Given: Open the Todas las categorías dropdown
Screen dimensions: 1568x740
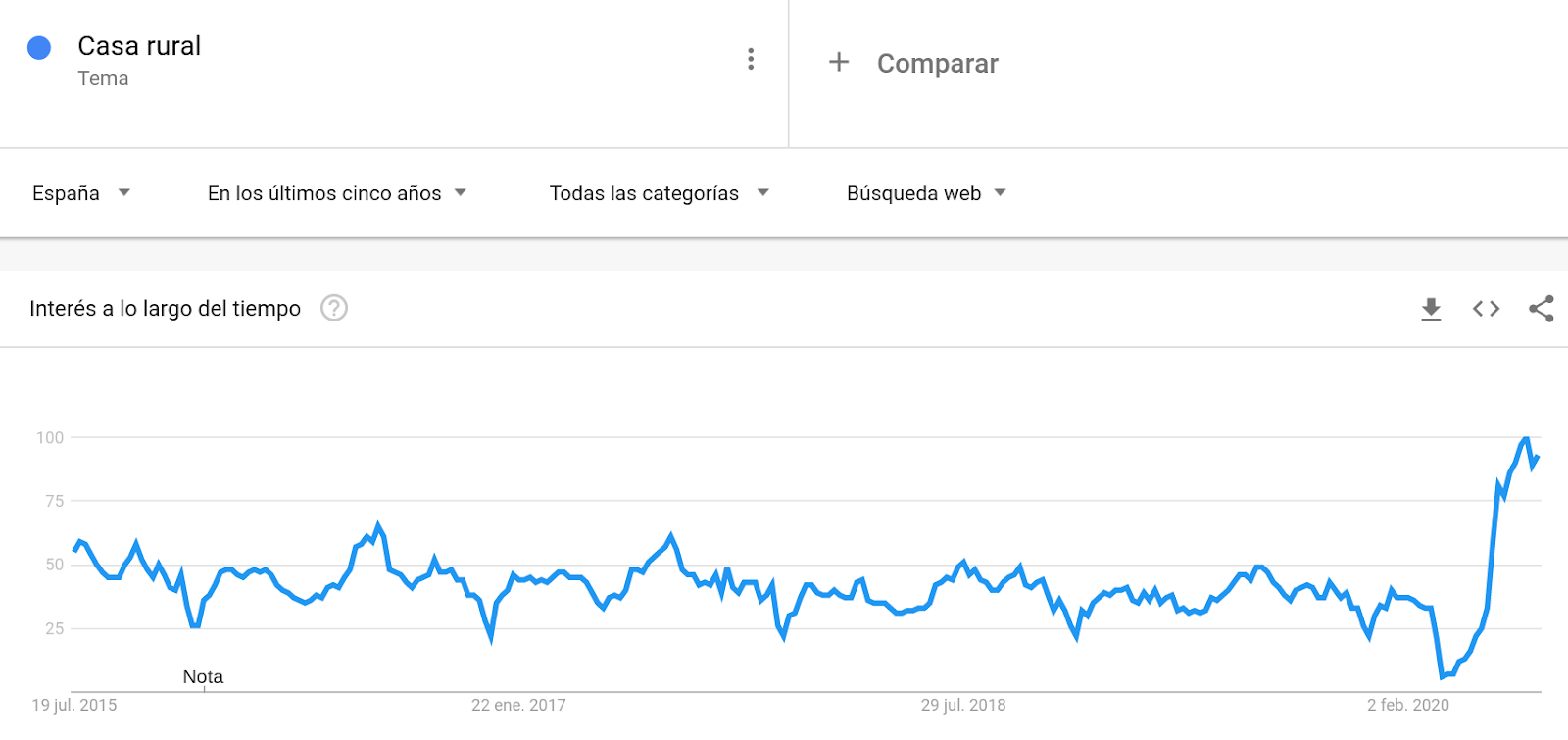Looking at the screenshot, I should (660, 193).
